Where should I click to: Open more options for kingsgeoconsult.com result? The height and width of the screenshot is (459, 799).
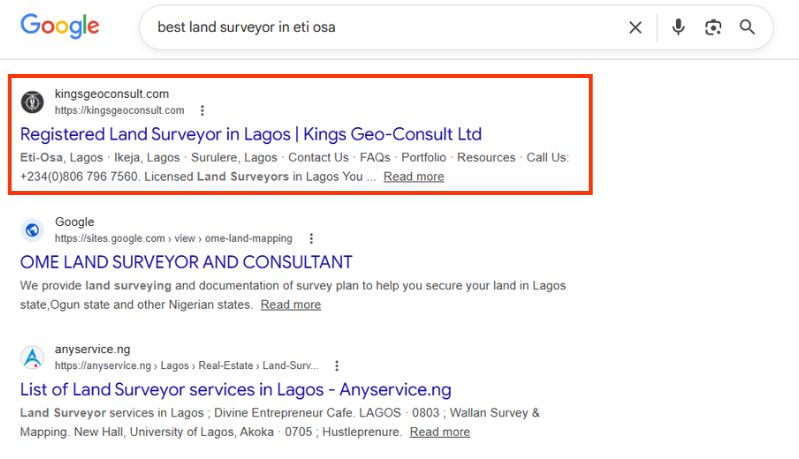(x=202, y=111)
